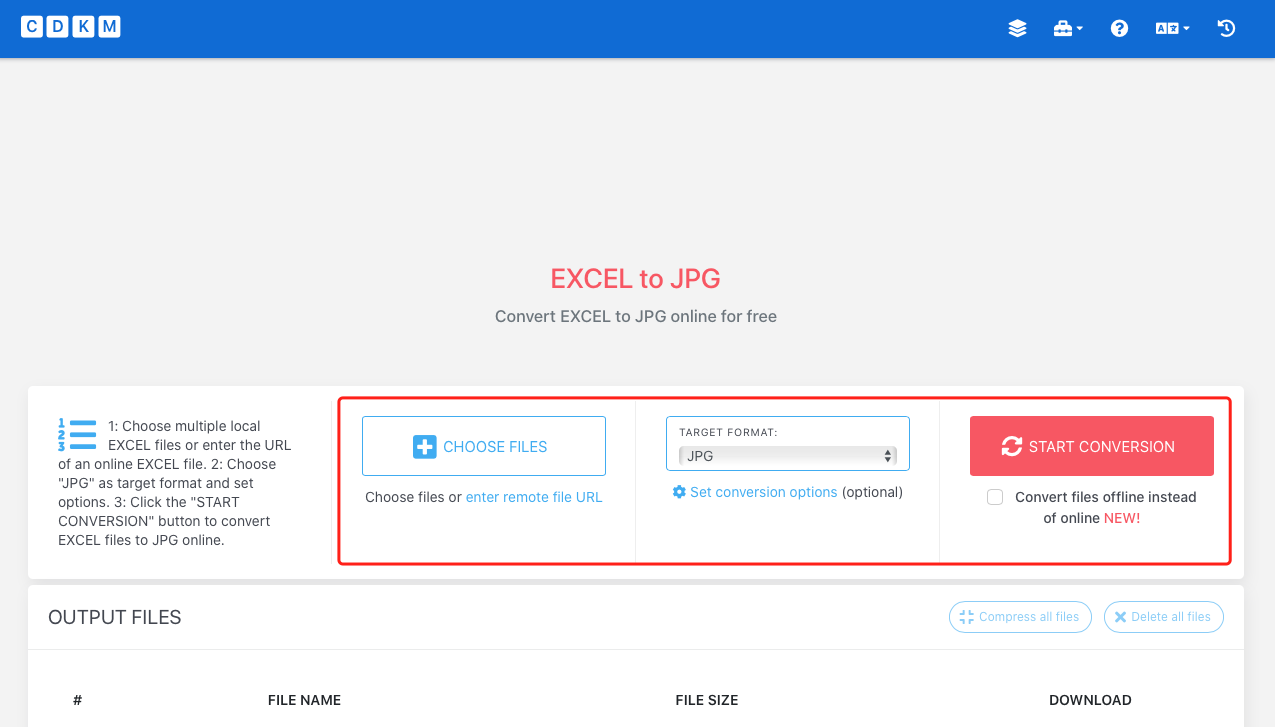Viewport: 1275px width, 727px height.
Task: Click the help question mark icon
Action: click(1118, 28)
